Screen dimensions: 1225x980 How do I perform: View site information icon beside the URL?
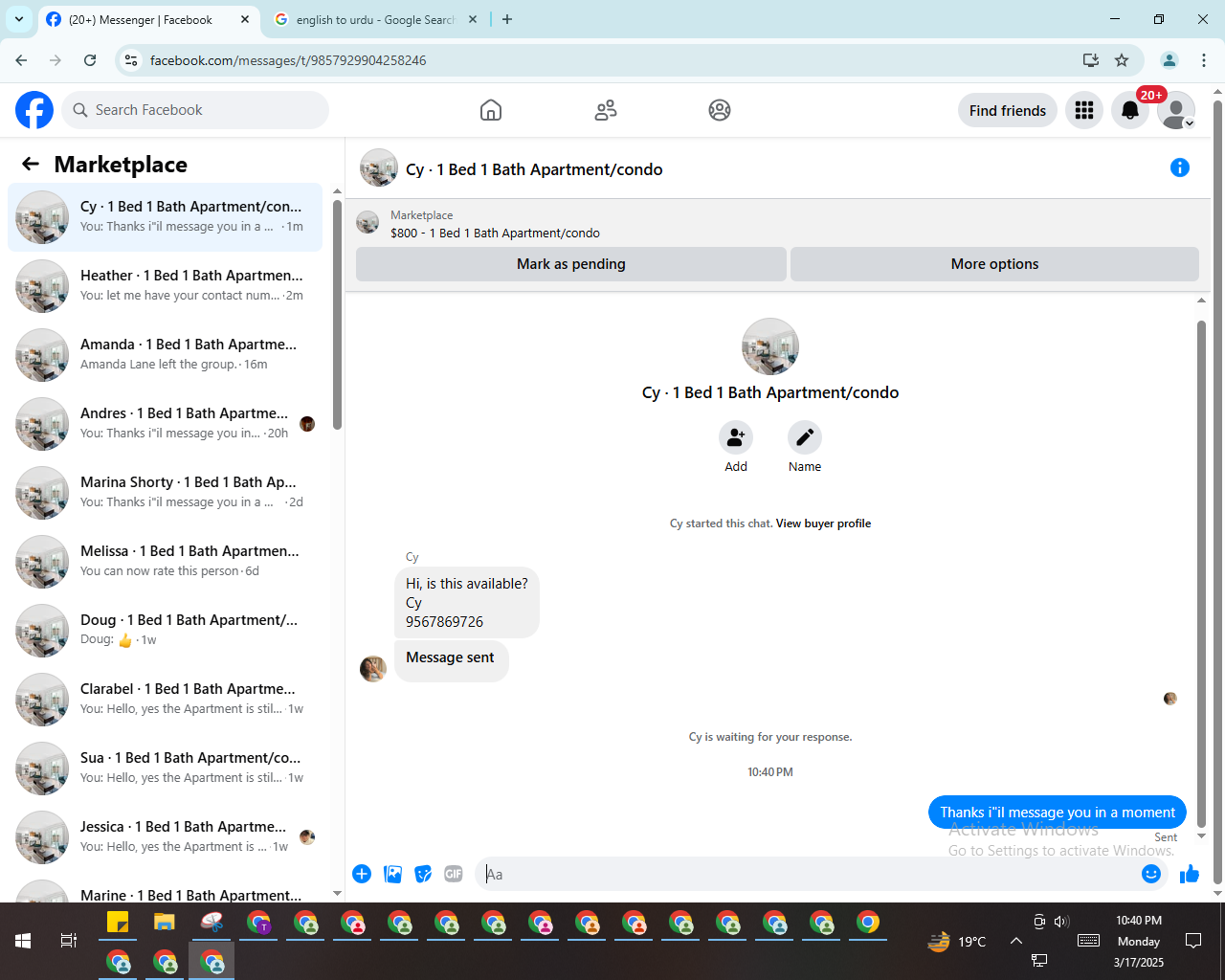tap(131, 60)
